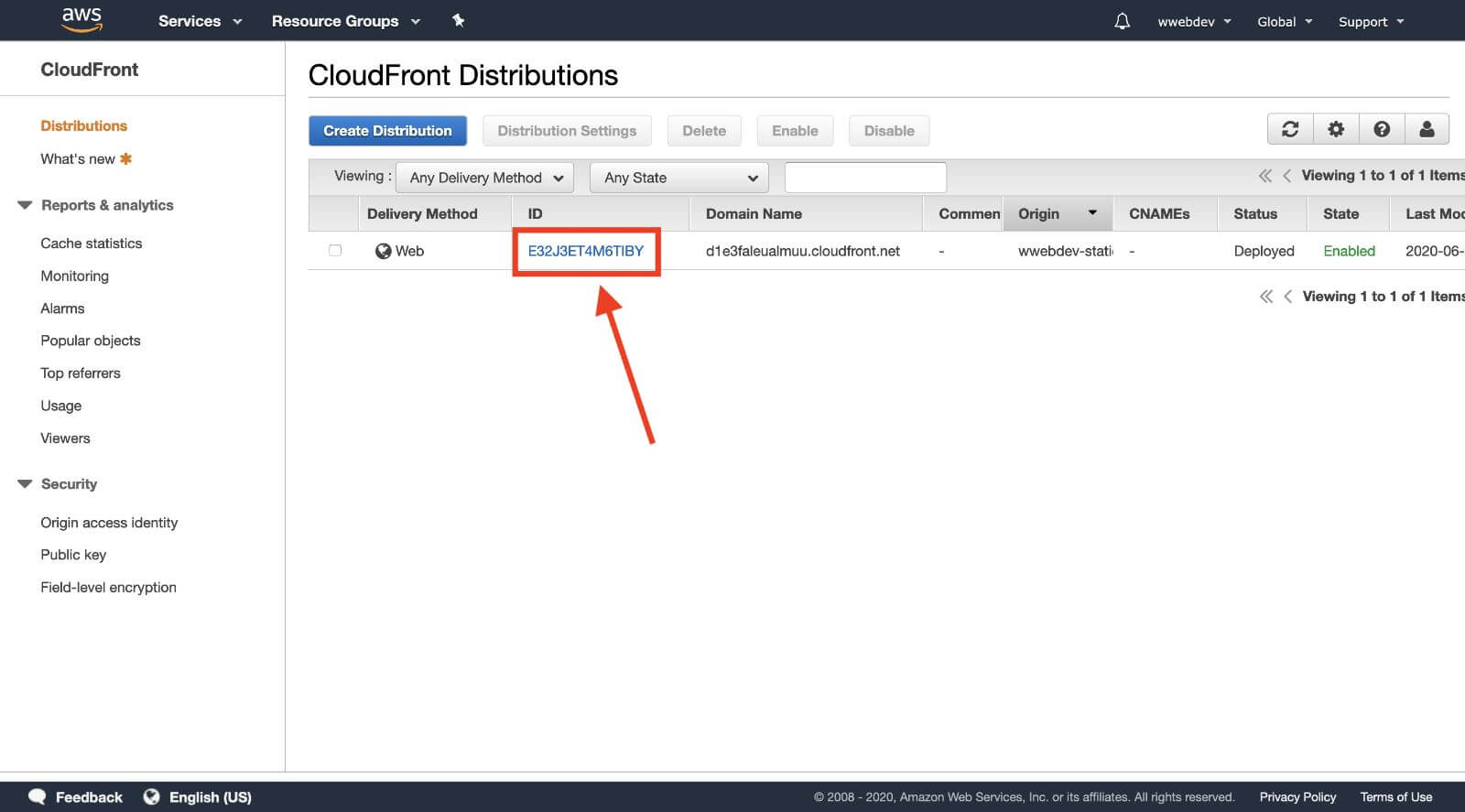Click the language globe icon in footer
Viewport: 1465px width, 812px height.
152,796
